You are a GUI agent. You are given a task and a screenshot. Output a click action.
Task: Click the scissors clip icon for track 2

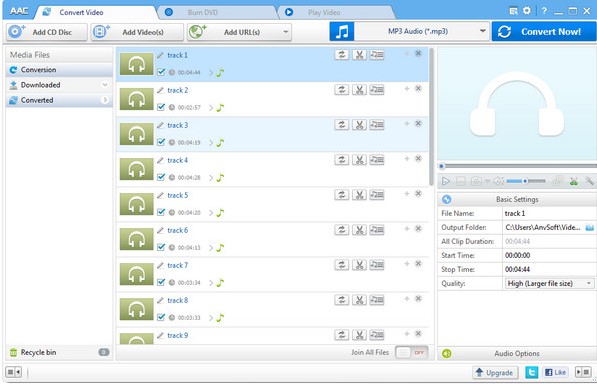point(359,90)
